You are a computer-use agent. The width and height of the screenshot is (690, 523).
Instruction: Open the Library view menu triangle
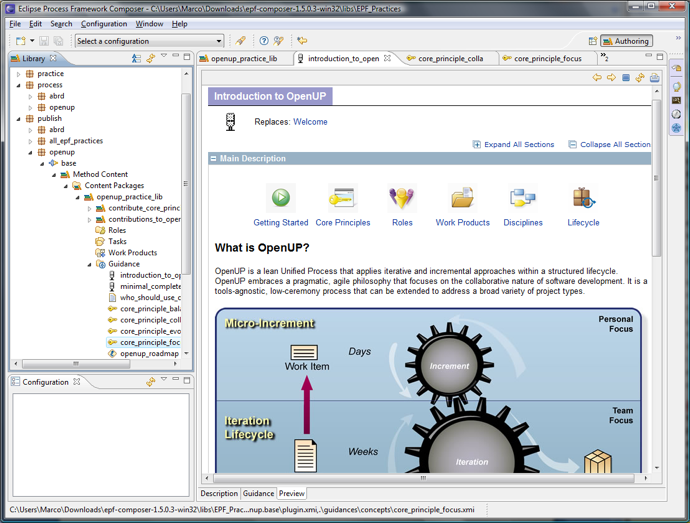tap(164, 56)
